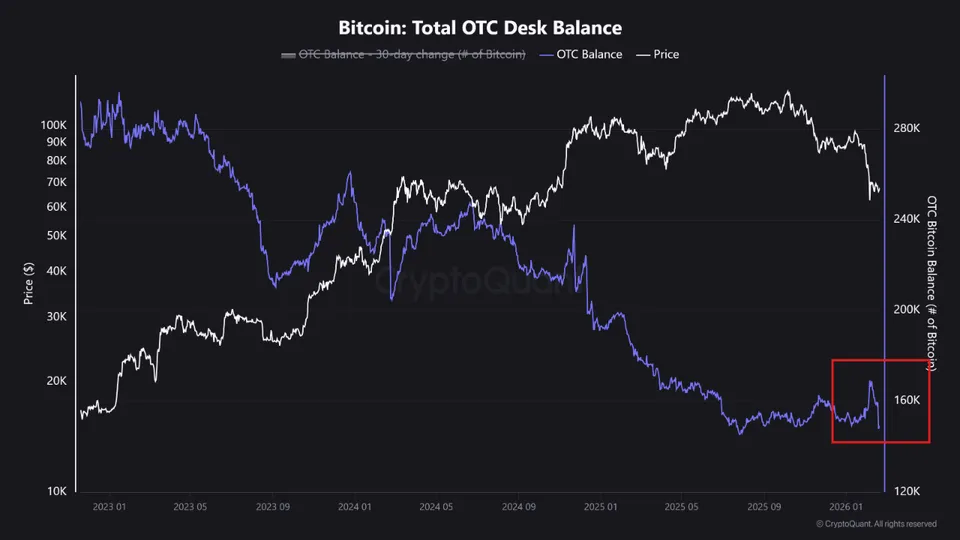
Task: Click the CryptoQuant watermark in chart center
Action: click(479, 281)
